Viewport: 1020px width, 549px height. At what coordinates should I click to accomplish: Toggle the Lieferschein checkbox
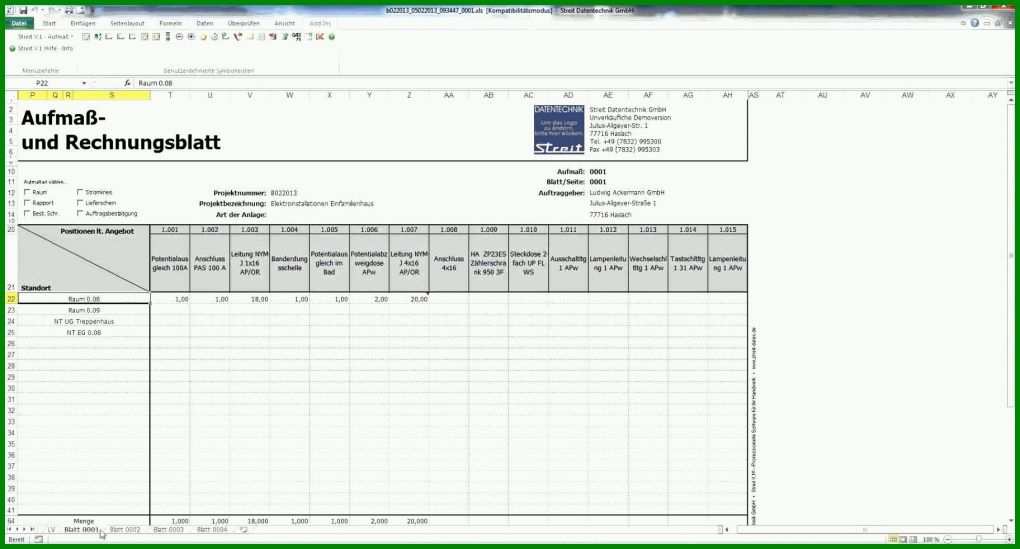(80, 203)
